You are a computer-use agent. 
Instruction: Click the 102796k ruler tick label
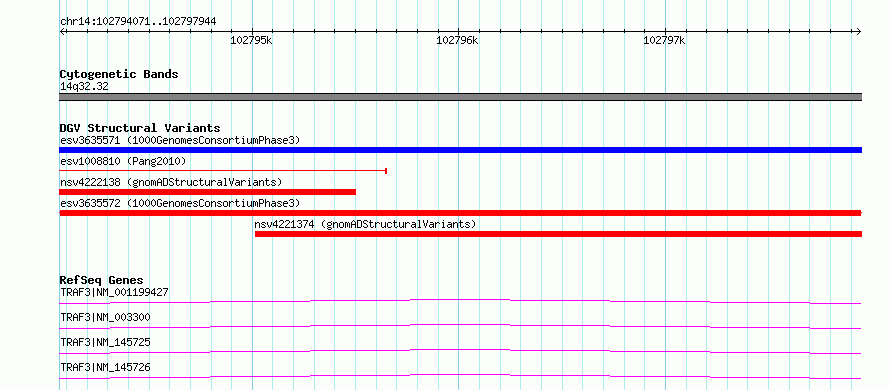coord(457,41)
